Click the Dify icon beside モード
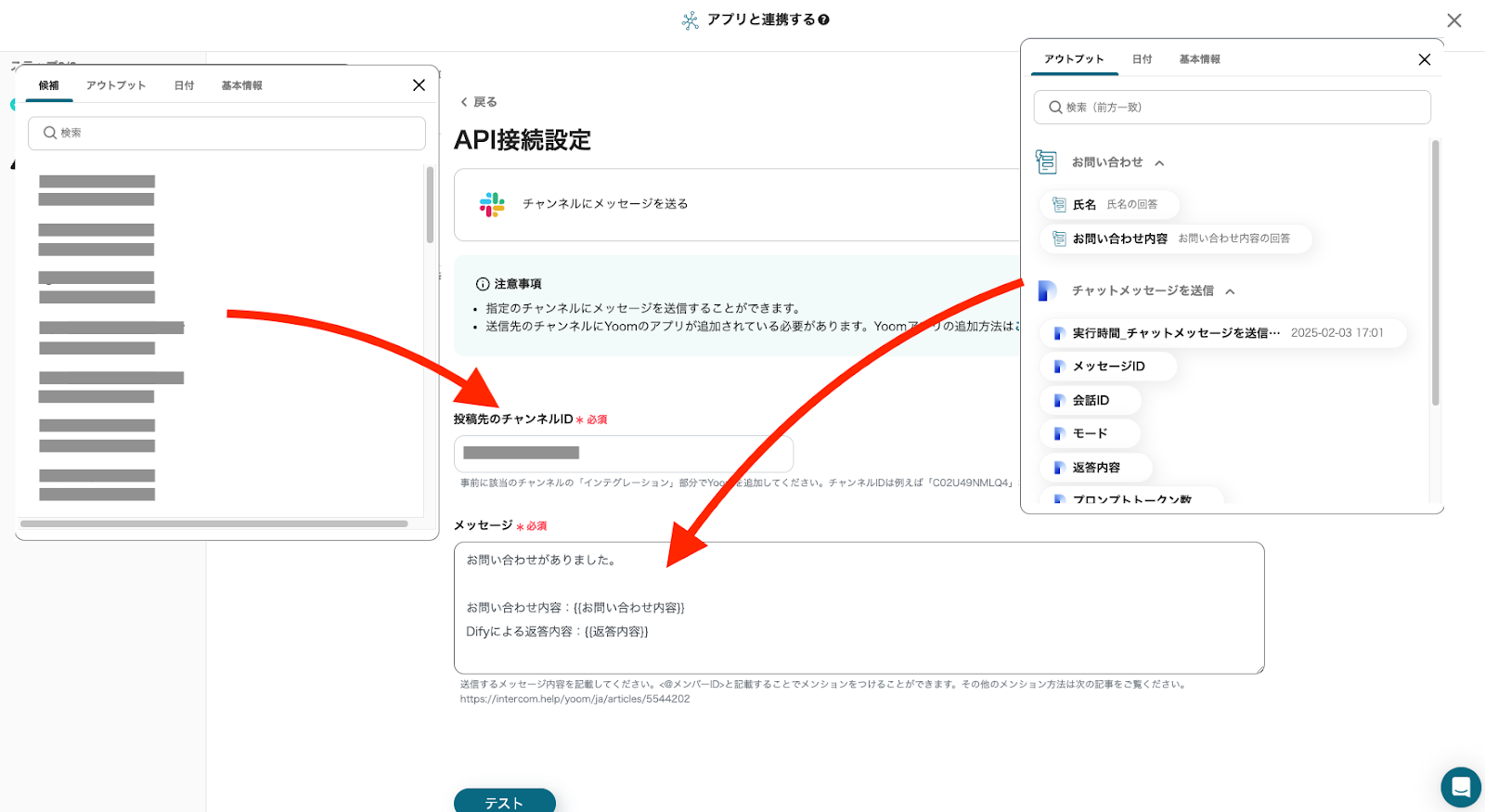This screenshot has height=812, width=1485. pos(1058,433)
